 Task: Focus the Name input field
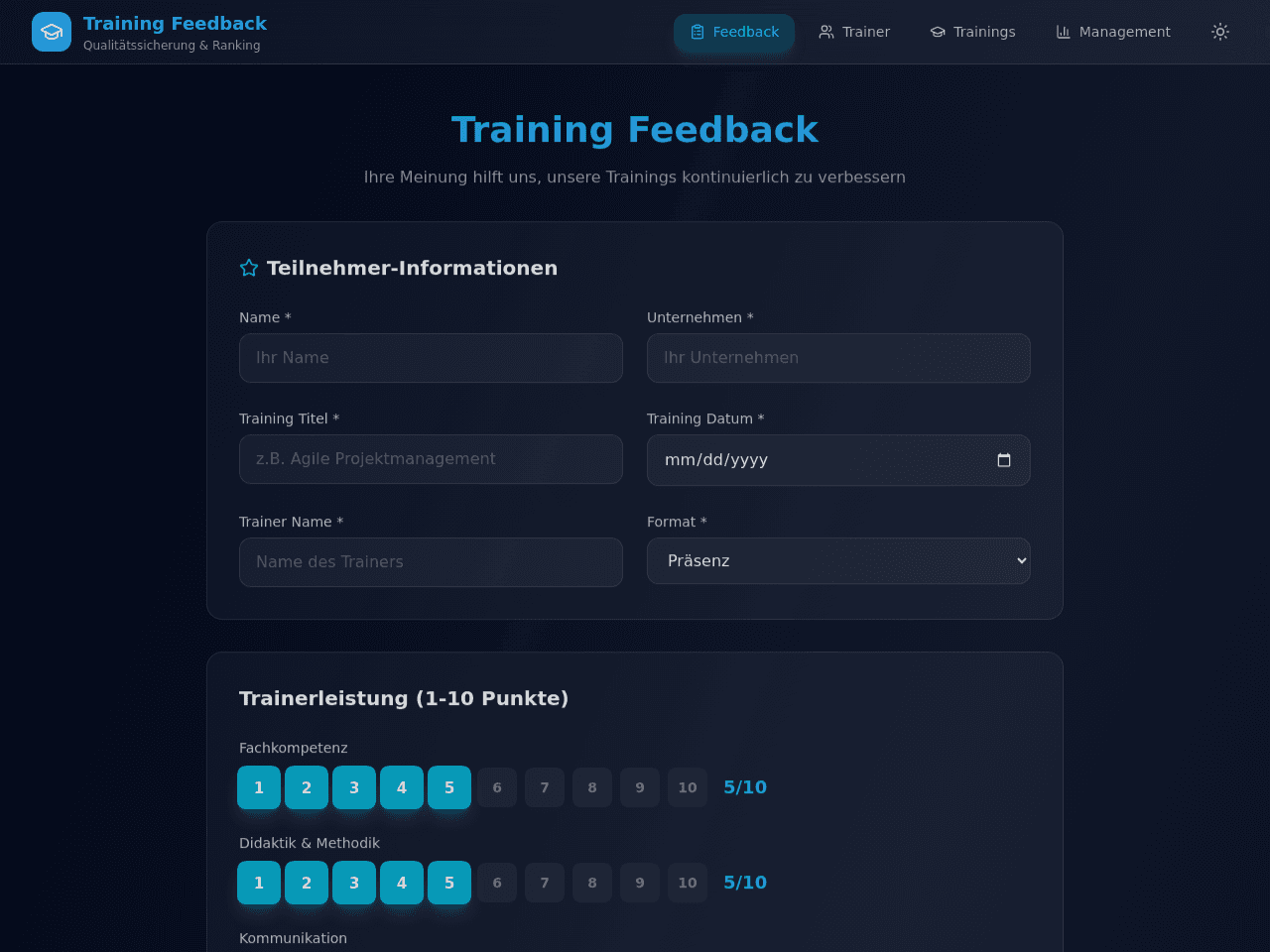click(431, 358)
